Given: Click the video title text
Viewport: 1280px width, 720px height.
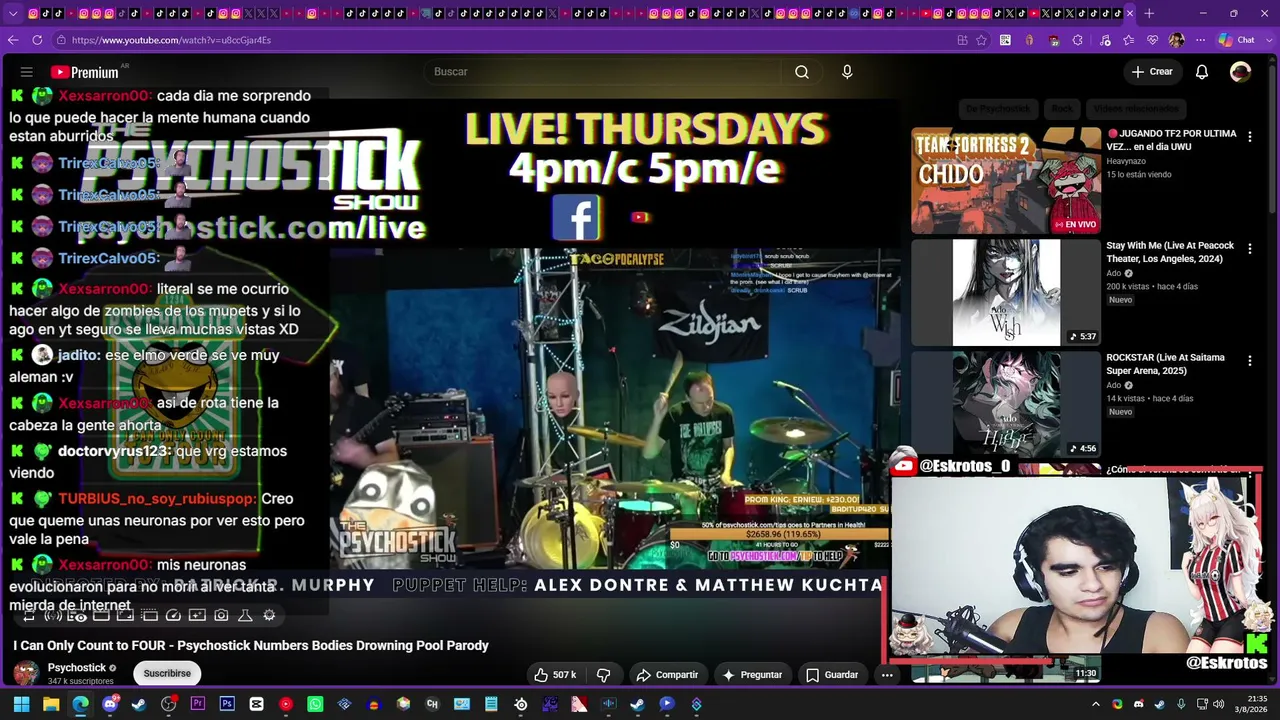Looking at the screenshot, I should pyautogui.click(x=251, y=646).
